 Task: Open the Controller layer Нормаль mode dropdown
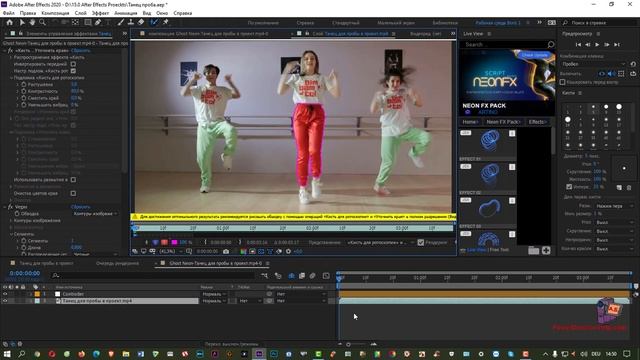[214, 294]
